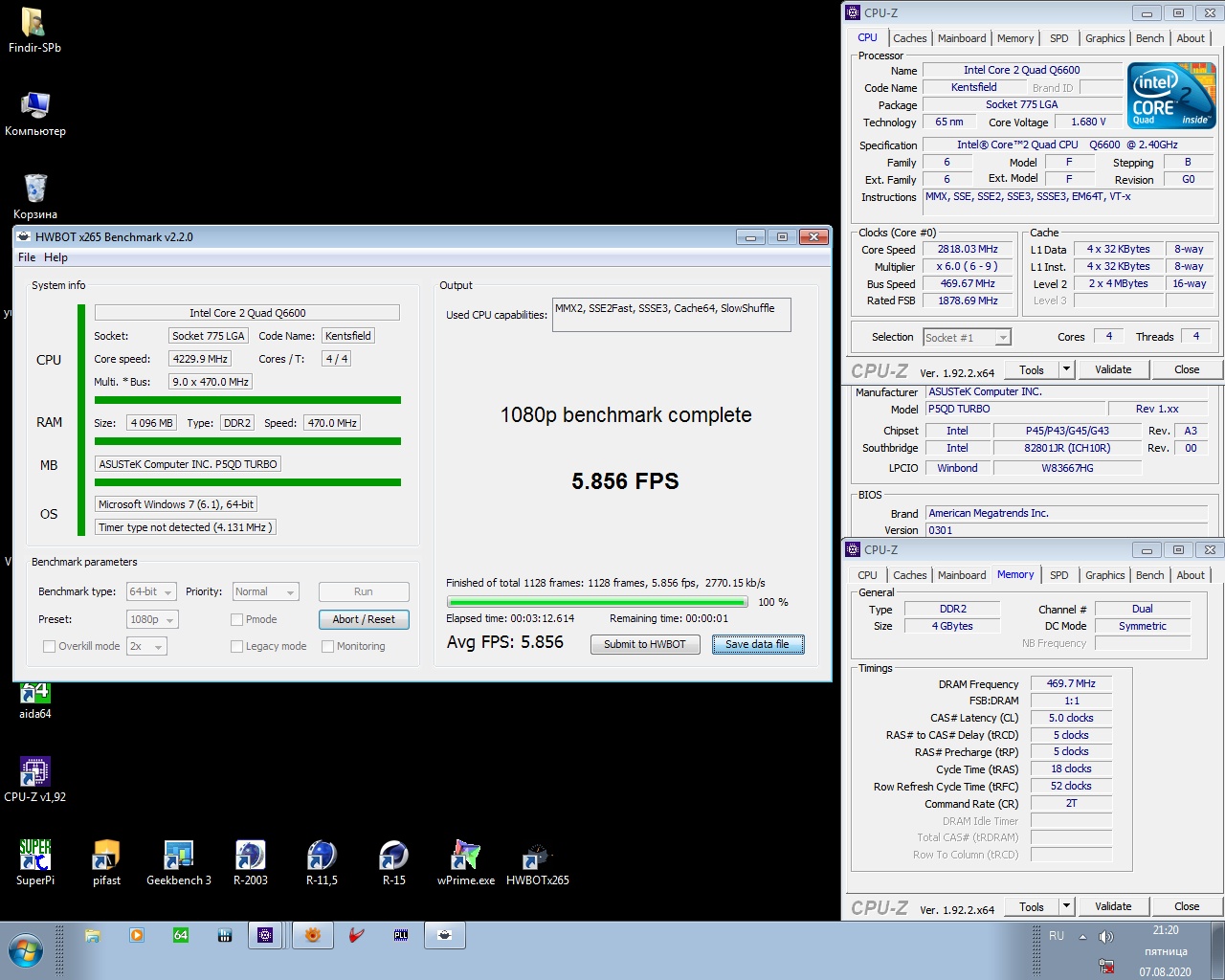
Task: Switch to the HWBOT x265 taskbar button
Action: [445, 936]
